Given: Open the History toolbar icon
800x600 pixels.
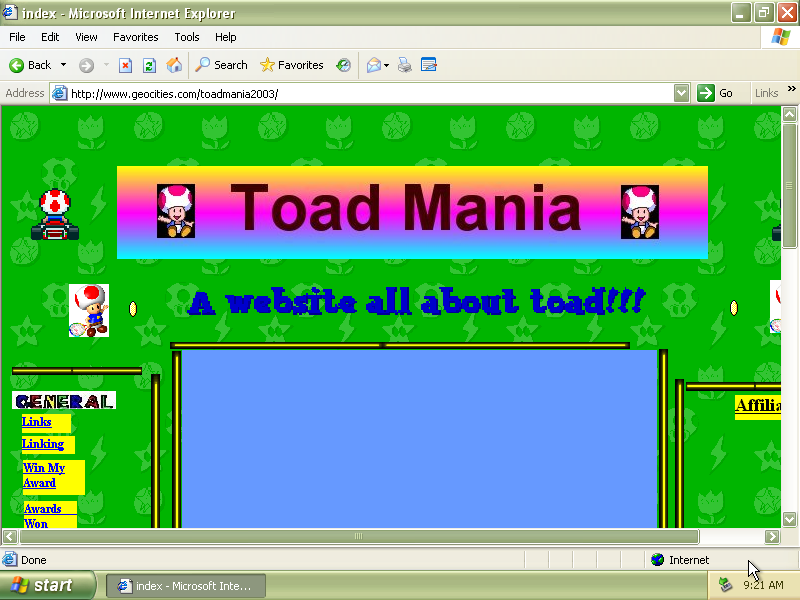Looking at the screenshot, I should pos(343,65).
